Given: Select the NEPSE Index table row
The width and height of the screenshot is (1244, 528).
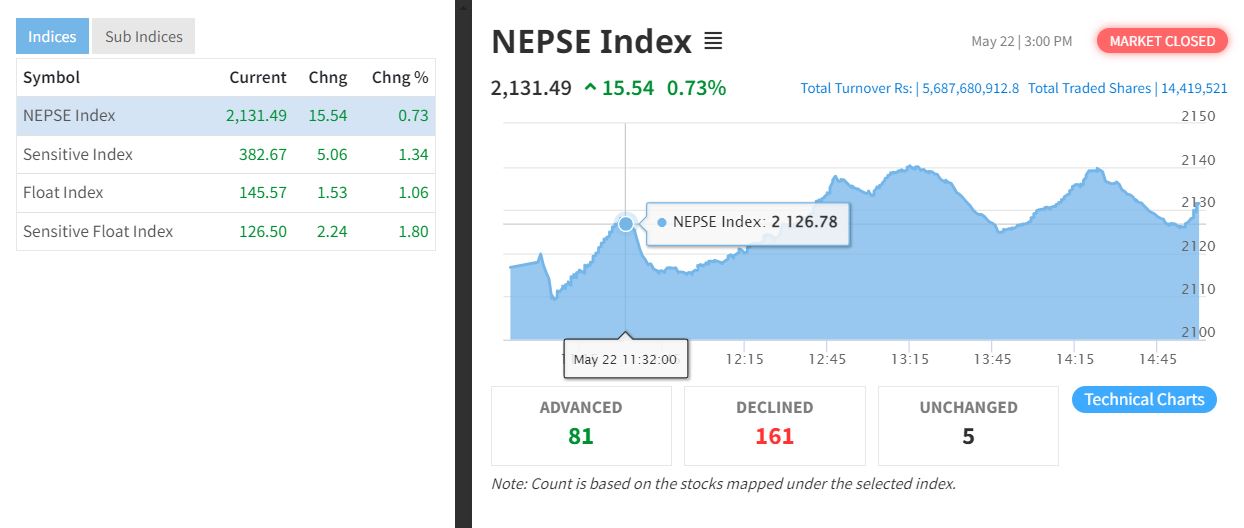Looking at the screenshot, I should 226,116.
